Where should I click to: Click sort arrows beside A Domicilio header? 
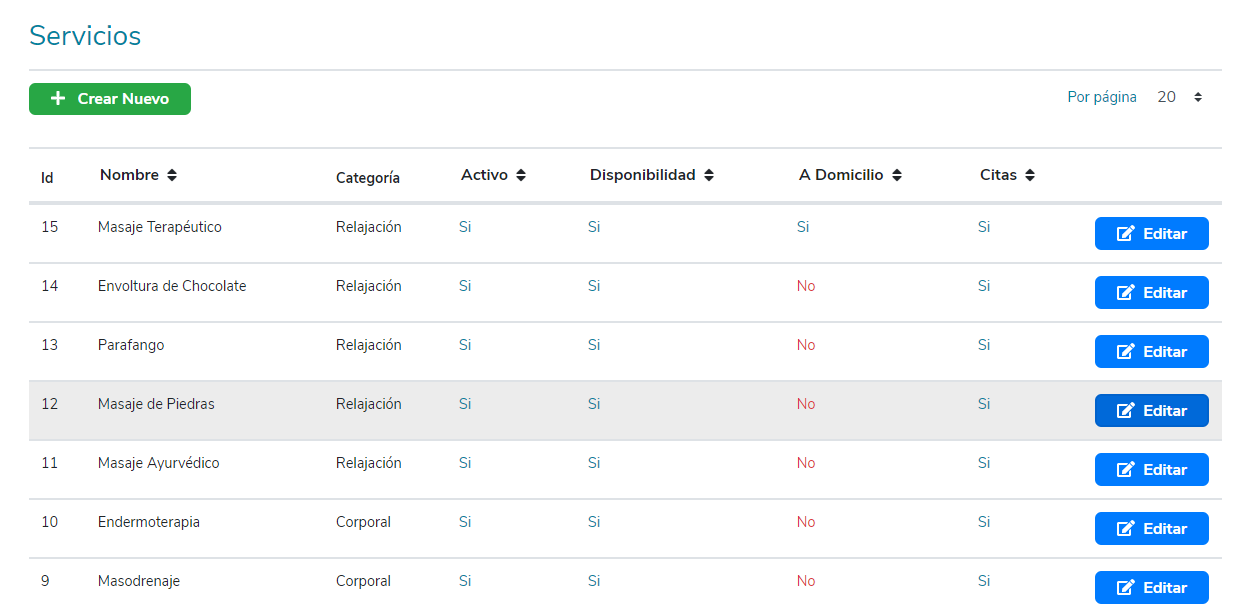[x=897, y=176]
